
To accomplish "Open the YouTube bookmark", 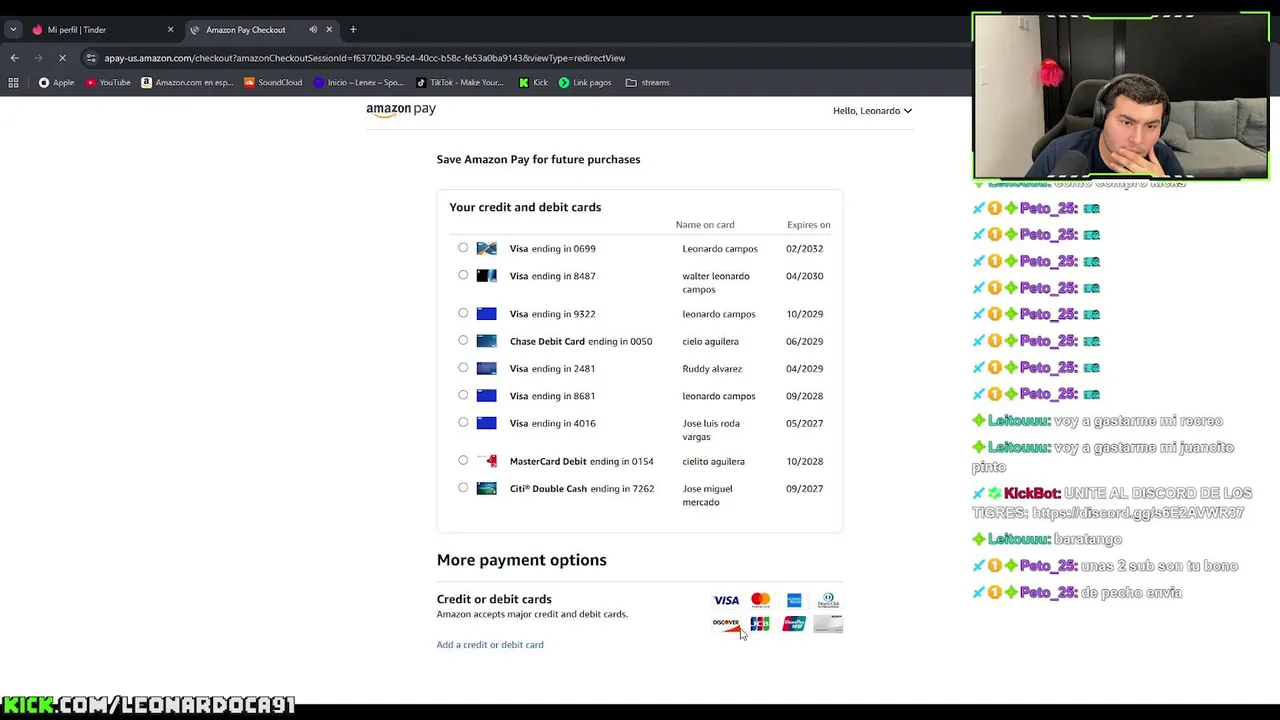I will pyautogui.click(x=108, y=83).
